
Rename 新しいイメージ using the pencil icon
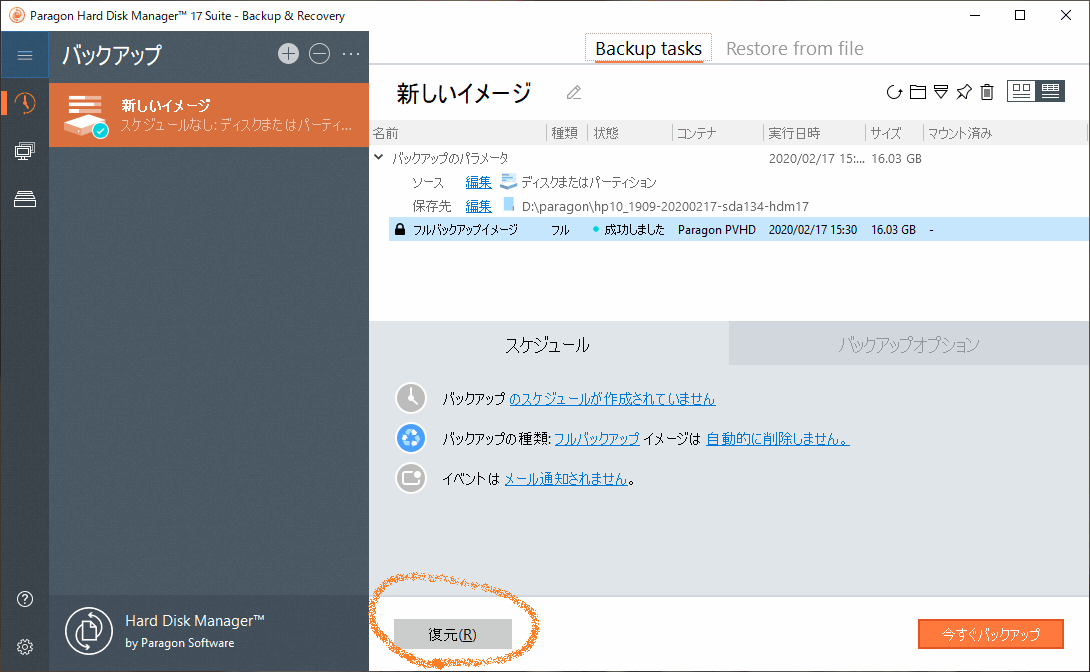point(573,91)
